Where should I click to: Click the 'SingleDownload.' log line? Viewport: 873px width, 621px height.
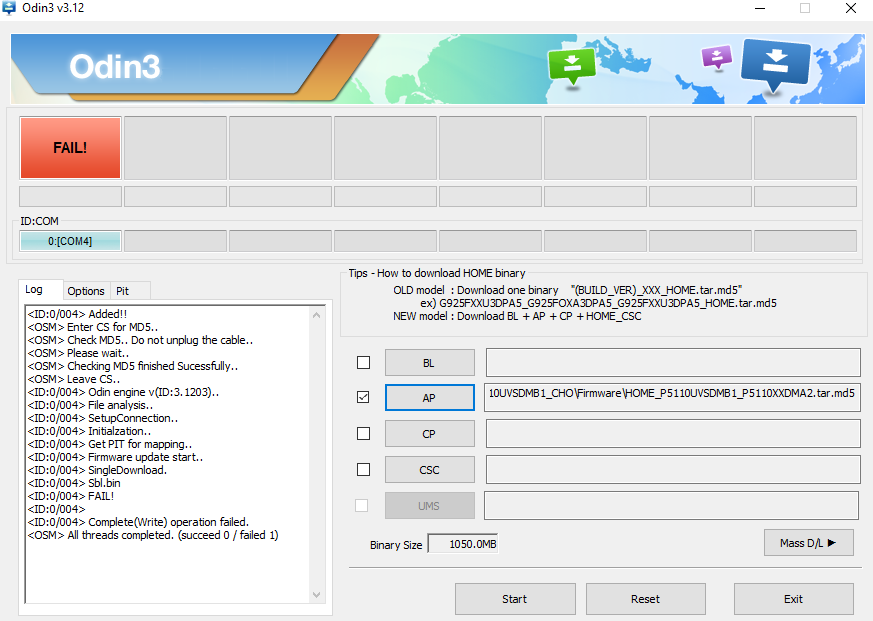coord(97,470)
